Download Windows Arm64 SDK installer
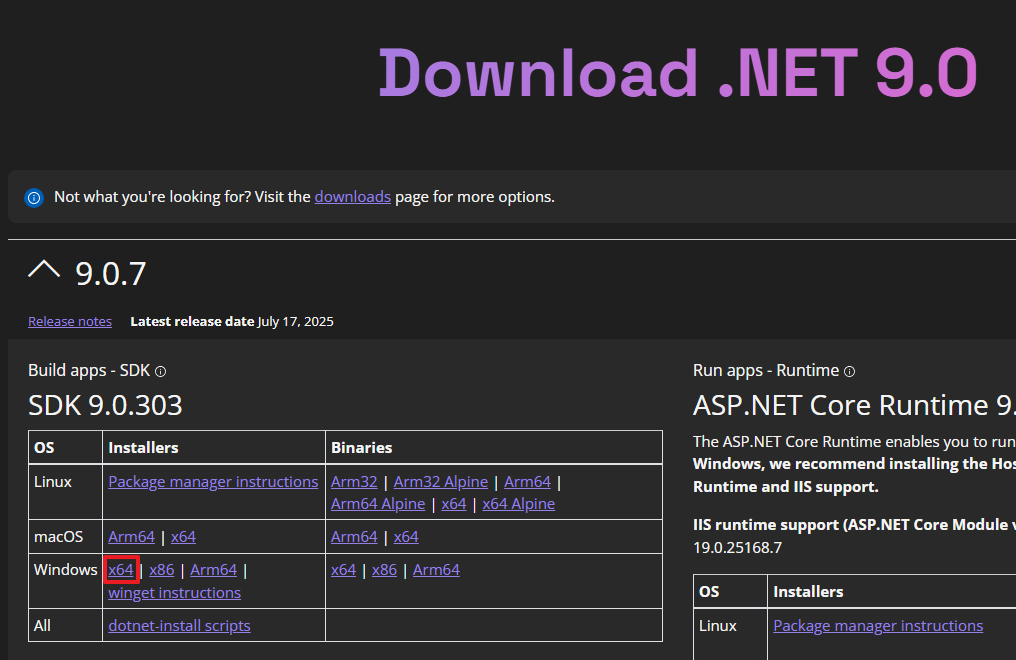 (x=213, y=569)
